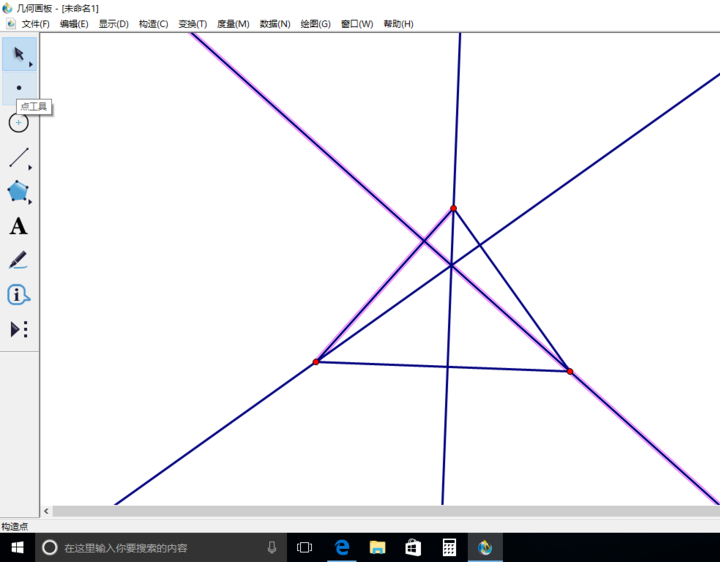
Task: Open the custom tools button
Action: (19, 329)
